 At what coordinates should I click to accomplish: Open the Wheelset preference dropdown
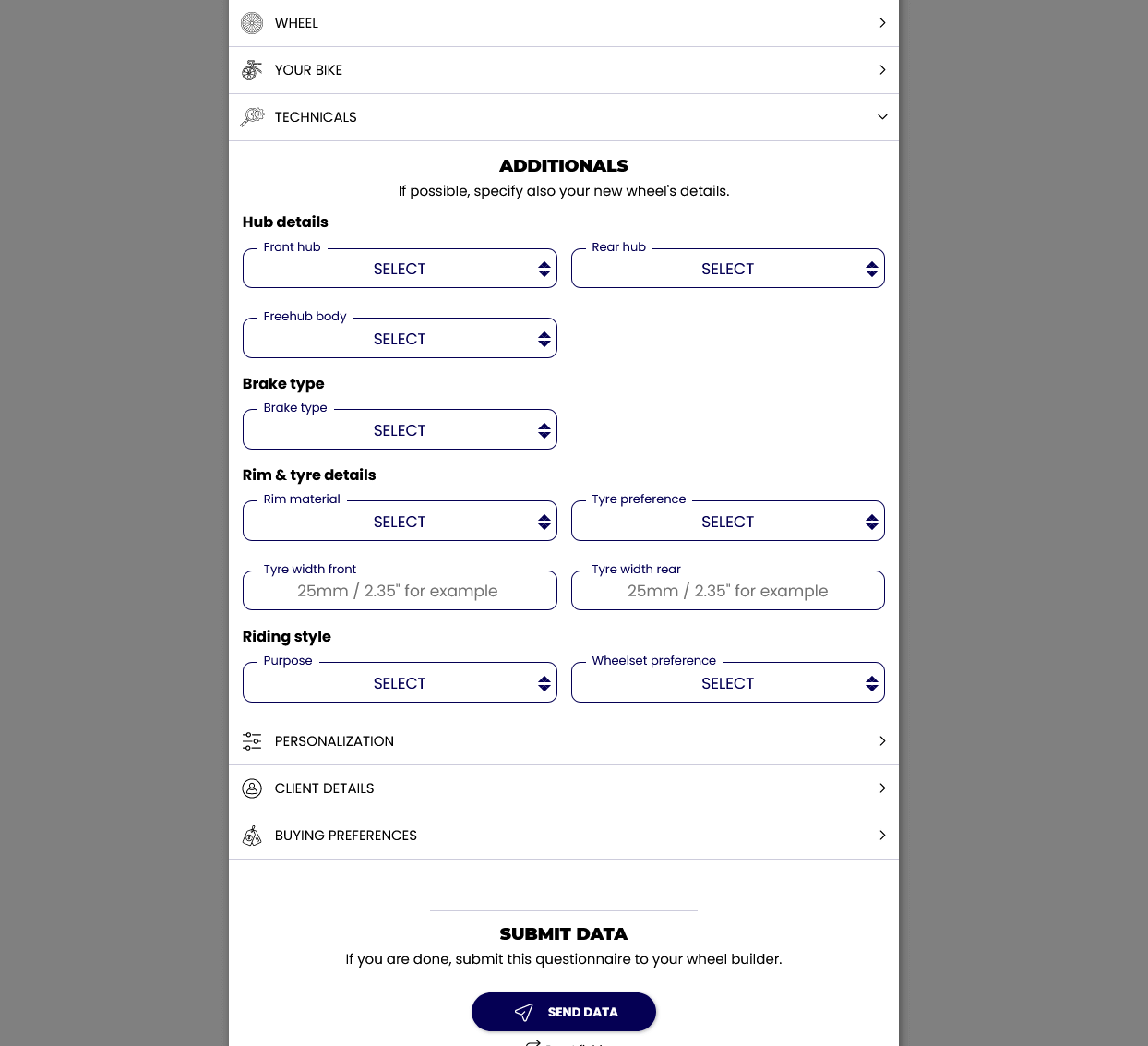coord(727,682)
